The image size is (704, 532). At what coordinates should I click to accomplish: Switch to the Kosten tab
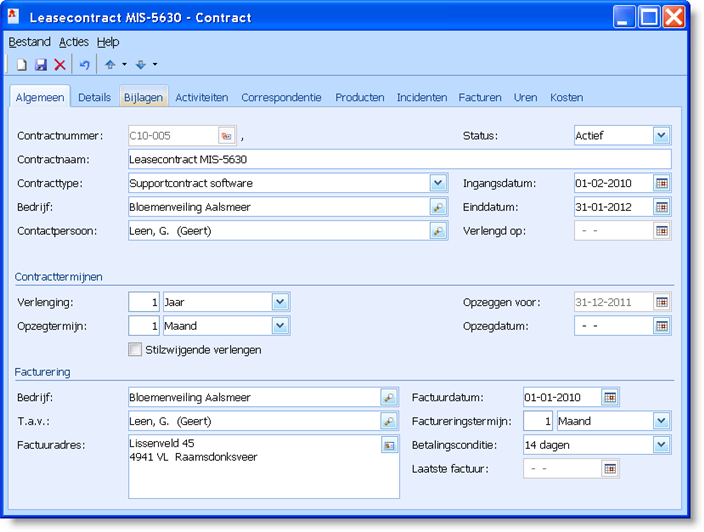pyautogui.click(x=567, y=97)
